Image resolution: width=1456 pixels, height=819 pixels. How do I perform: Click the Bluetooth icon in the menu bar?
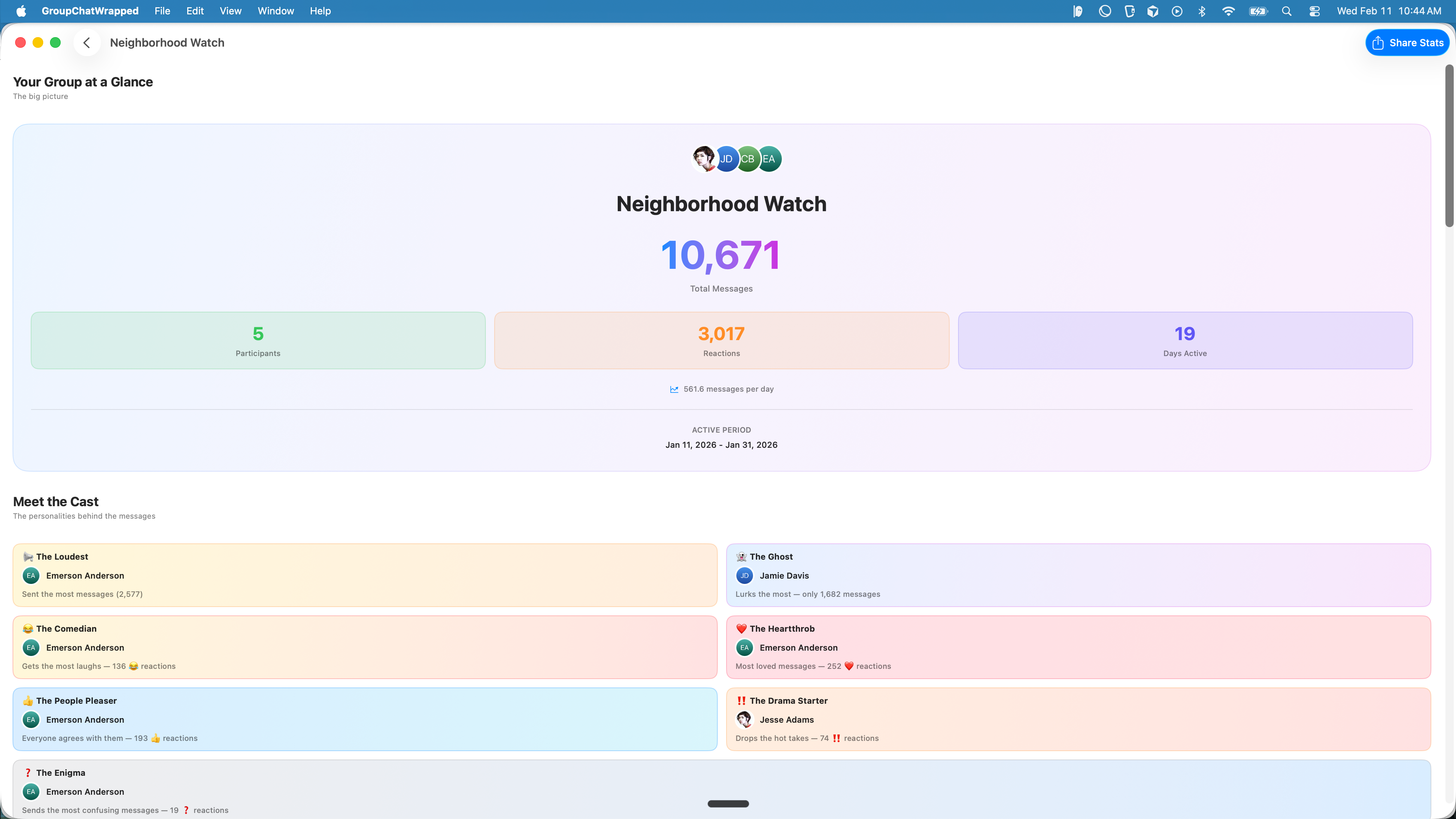(x=1202, y=11)
